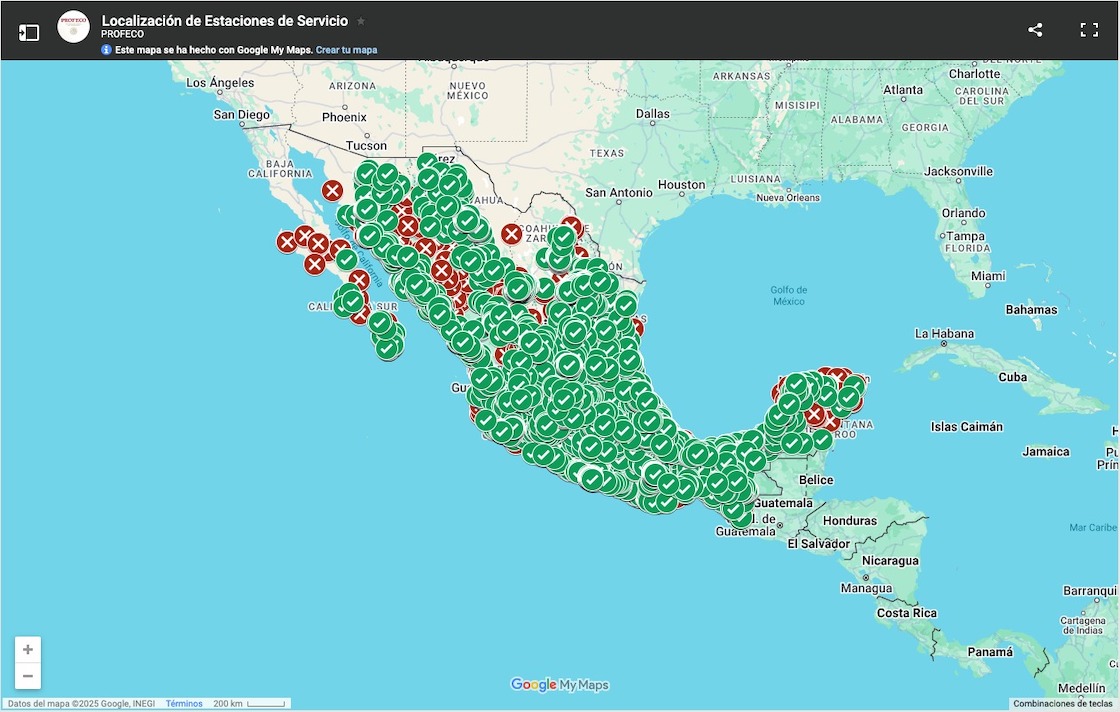Select red X marker left of Coahuila label
Viewport: 1120px width, 712px height.
point(511,234)
